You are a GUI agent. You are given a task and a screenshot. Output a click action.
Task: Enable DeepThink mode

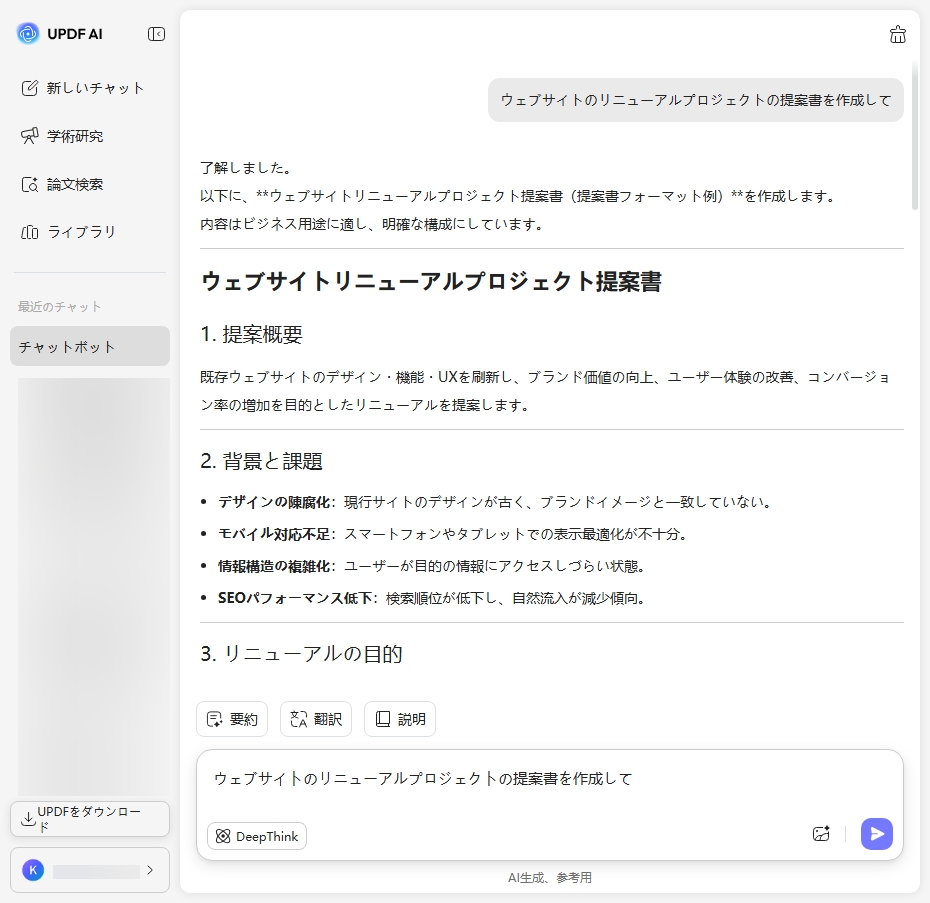(x=256, y=836)
